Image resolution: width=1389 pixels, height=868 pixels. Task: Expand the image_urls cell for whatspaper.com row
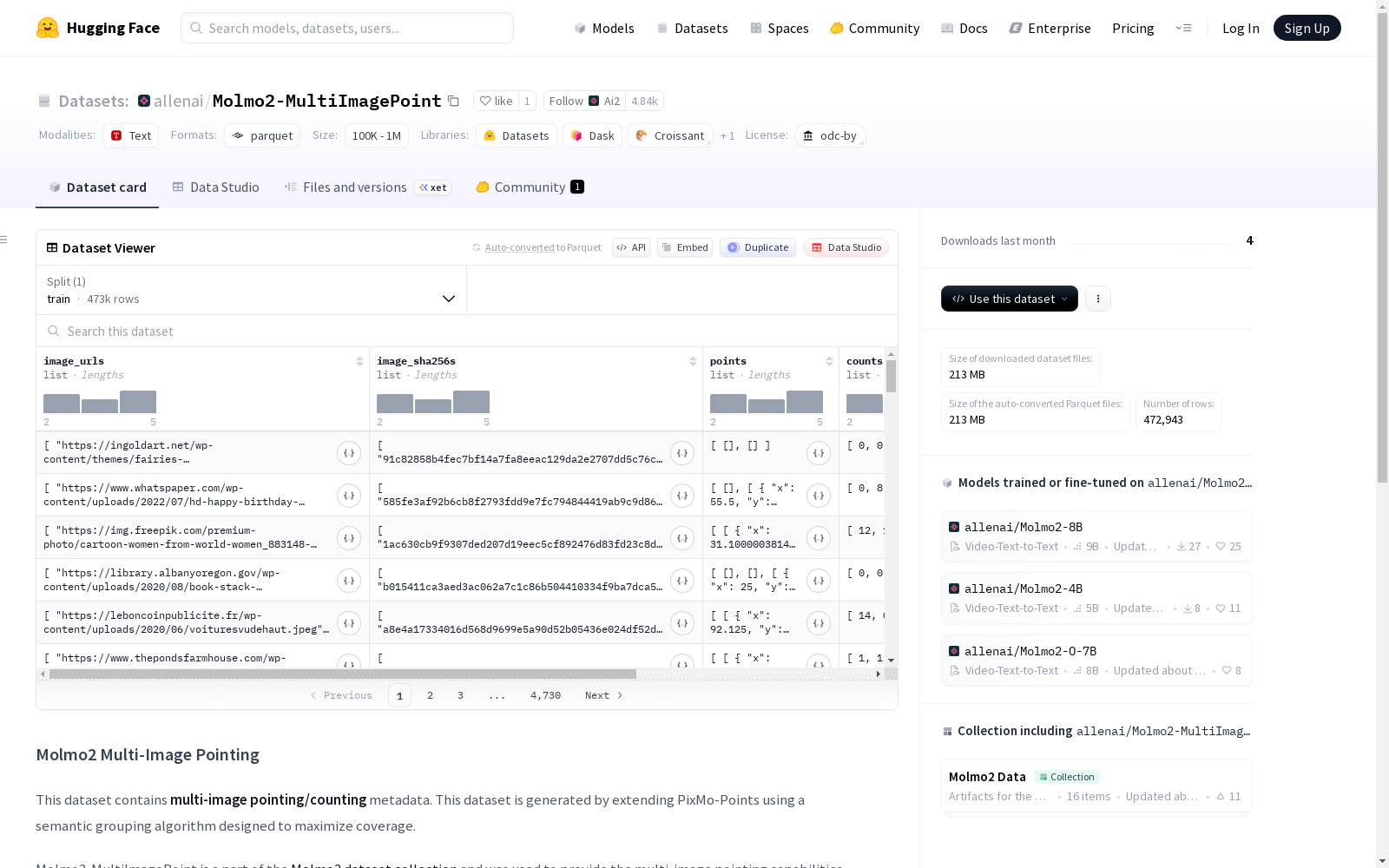click(349, 496)
